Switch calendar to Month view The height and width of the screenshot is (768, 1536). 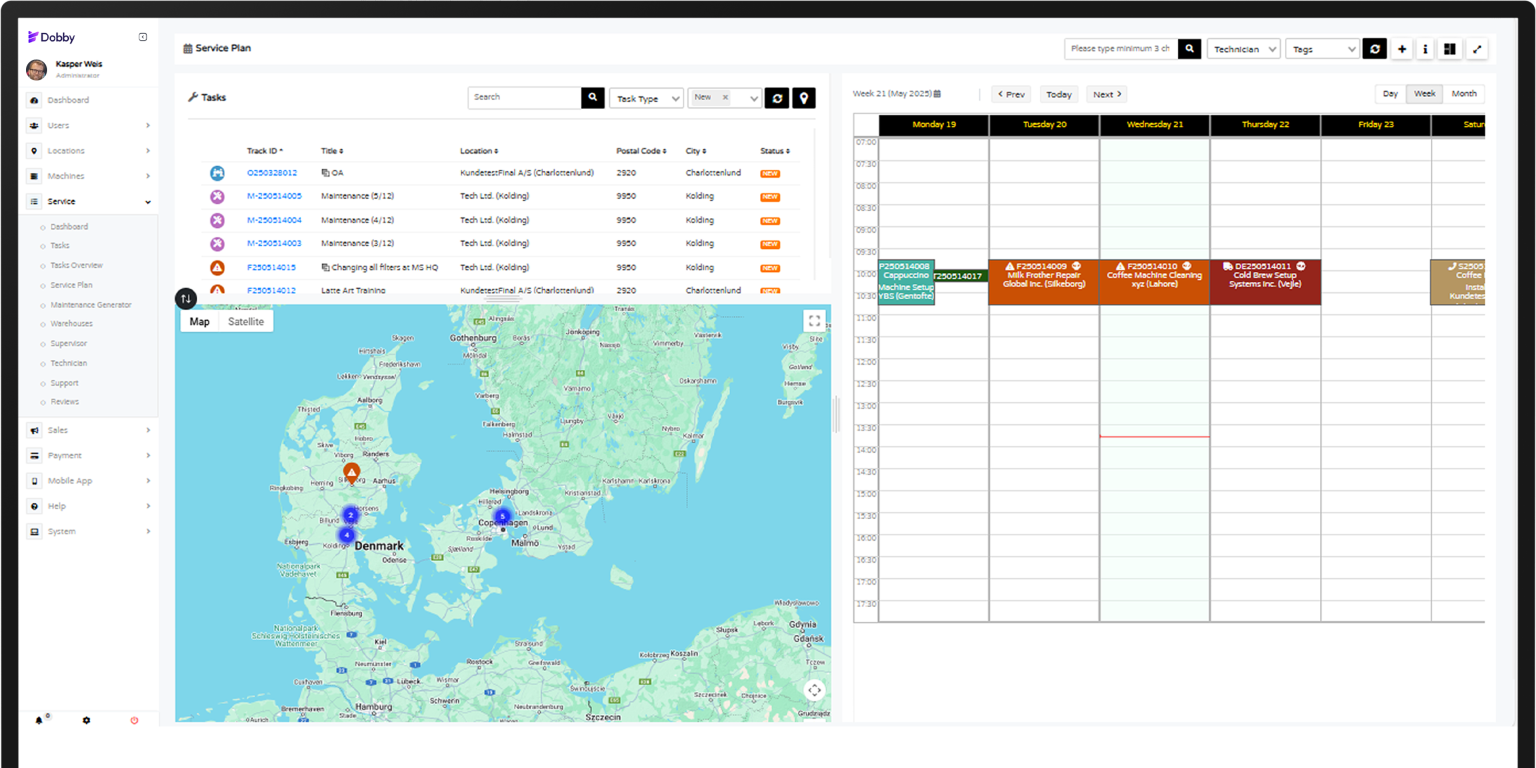pos(1464,94)
